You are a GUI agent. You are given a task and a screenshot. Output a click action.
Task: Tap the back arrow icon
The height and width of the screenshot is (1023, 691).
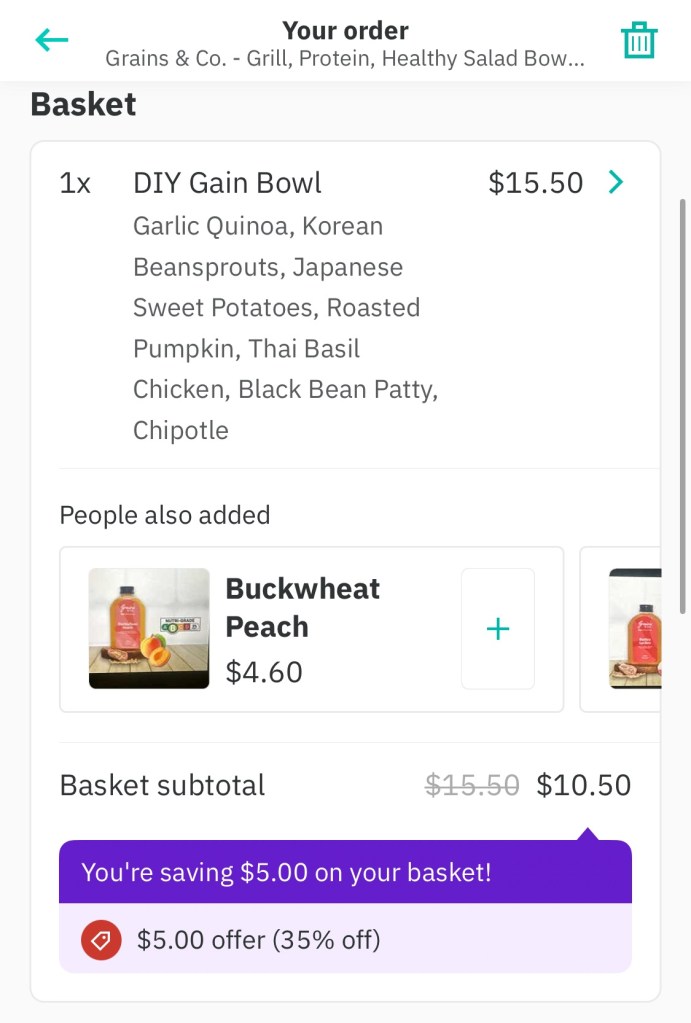[x=51, y=40]
